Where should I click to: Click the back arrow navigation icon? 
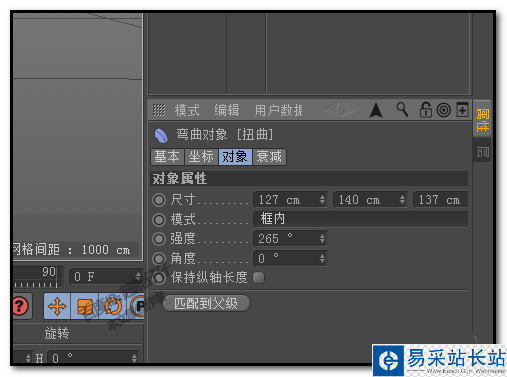pyautogui.click(x=340, y=109)
